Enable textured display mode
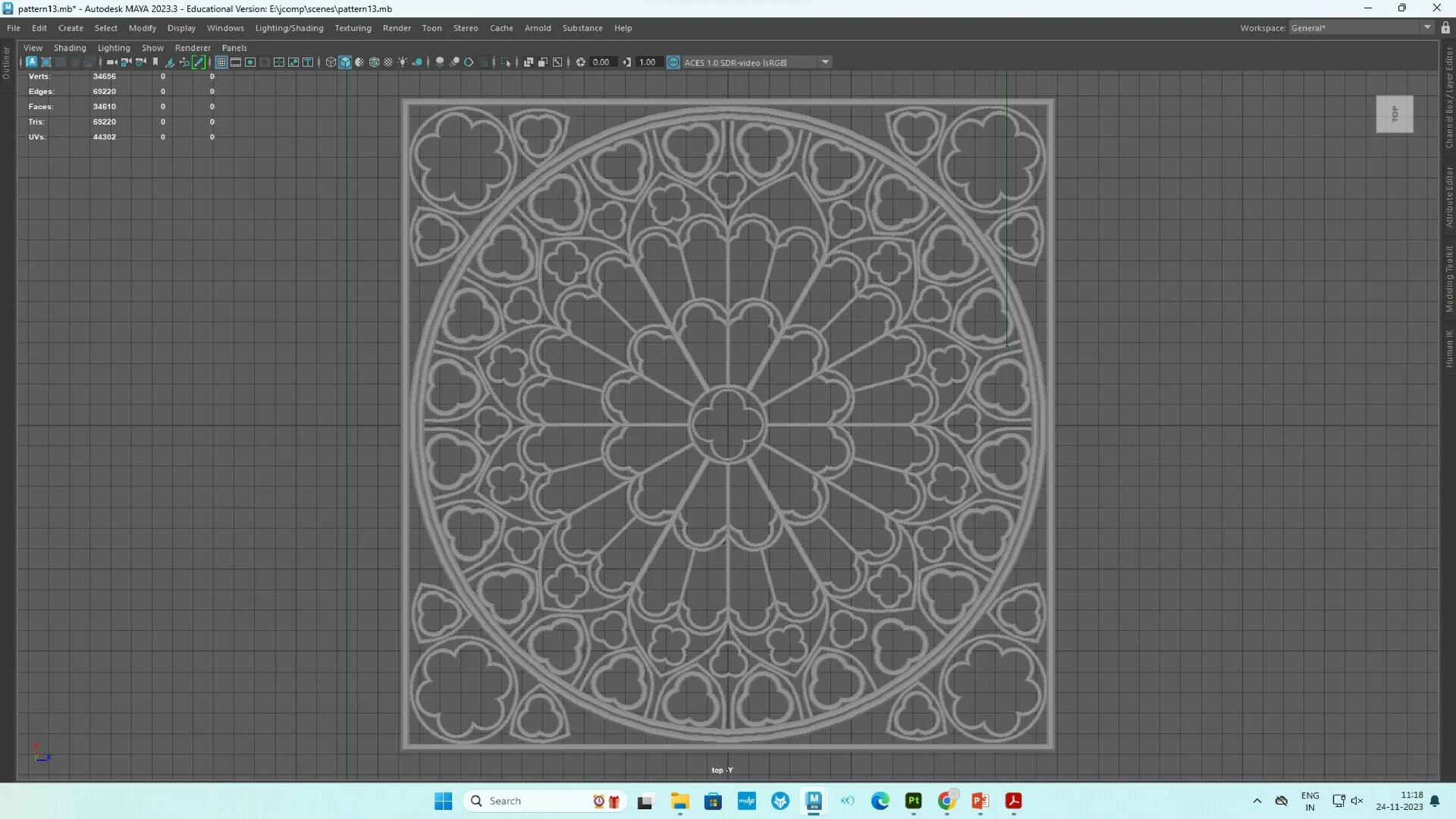 pyautogui.click(x=374, y=62)
